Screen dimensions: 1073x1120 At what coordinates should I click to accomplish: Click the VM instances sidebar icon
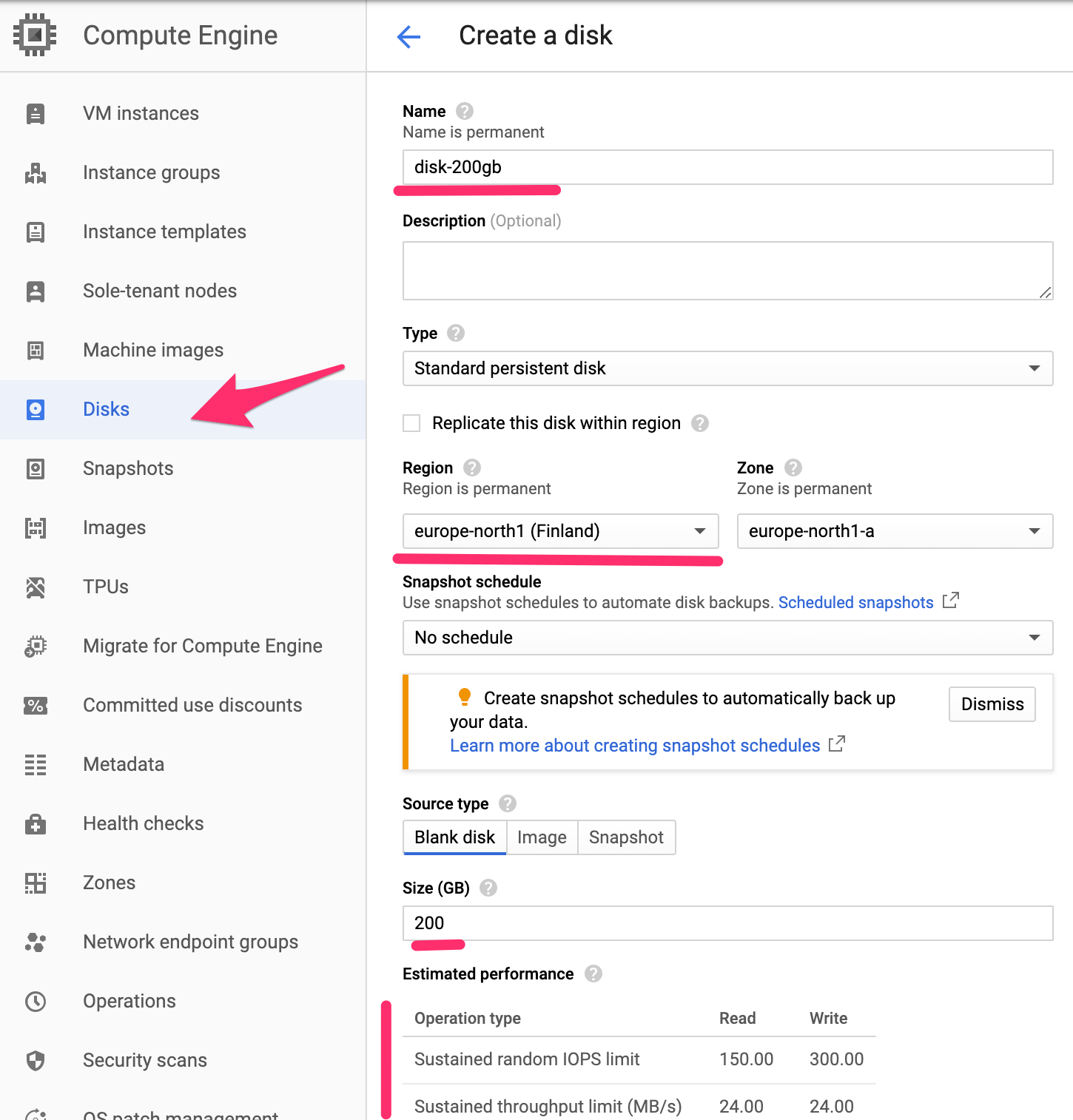tap(36, 113)
